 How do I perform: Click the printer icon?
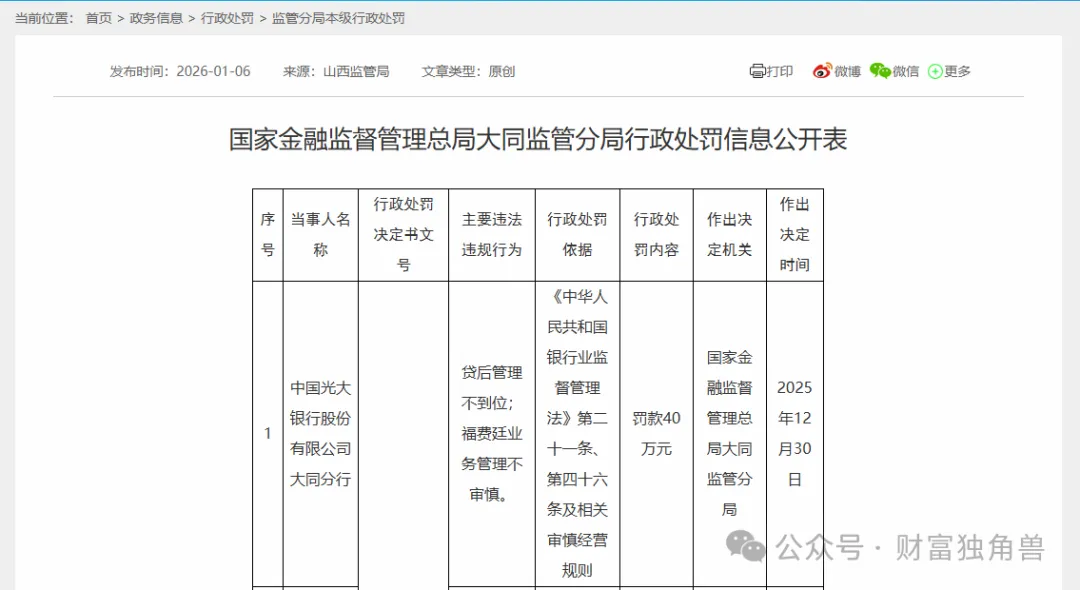pos(757,71)
